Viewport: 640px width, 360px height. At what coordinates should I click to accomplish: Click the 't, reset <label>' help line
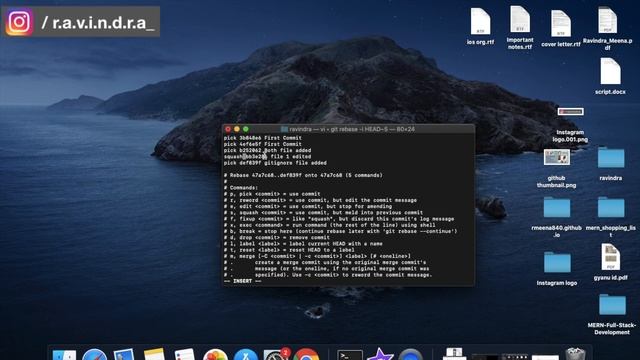(x=289, y=250)
